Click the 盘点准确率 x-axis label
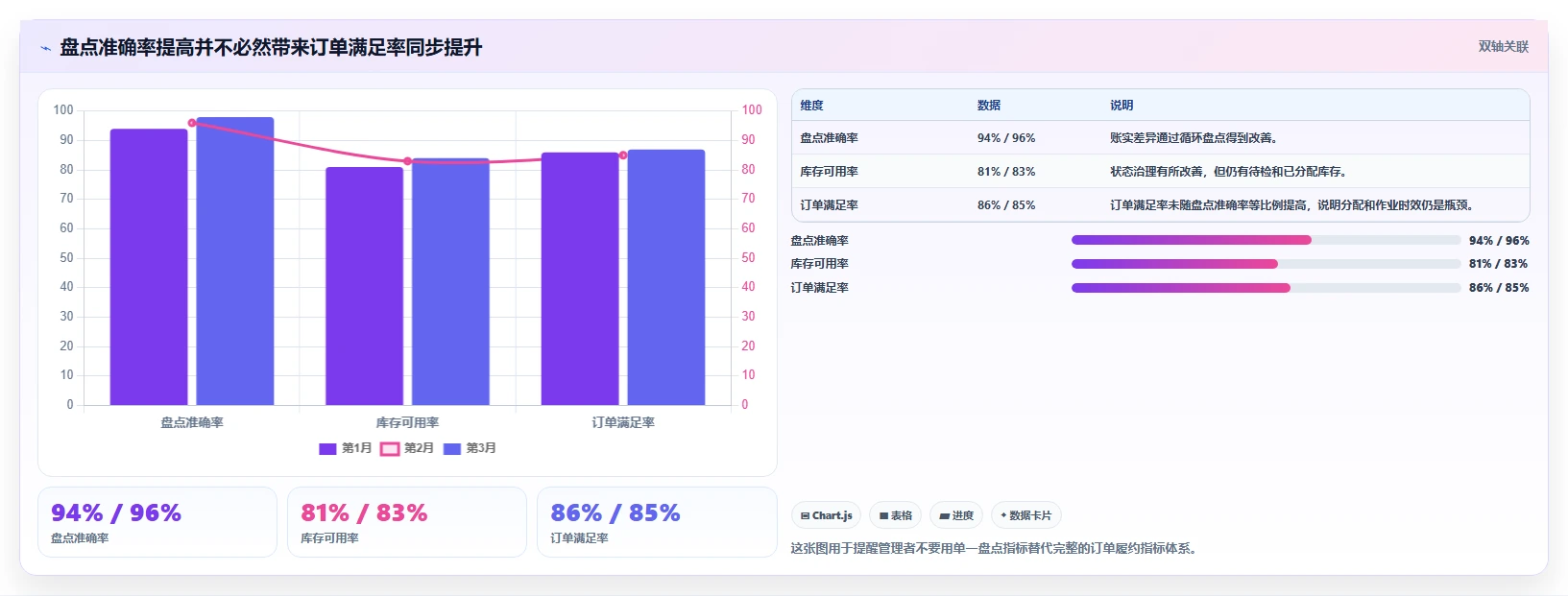The height and width of the screenshot is (596, 1568). point(192,422)
